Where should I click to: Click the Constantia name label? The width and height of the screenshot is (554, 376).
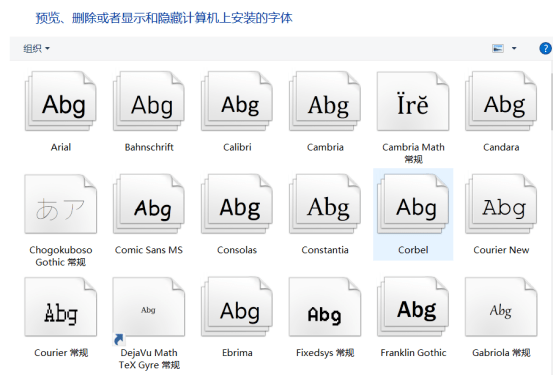325,250
